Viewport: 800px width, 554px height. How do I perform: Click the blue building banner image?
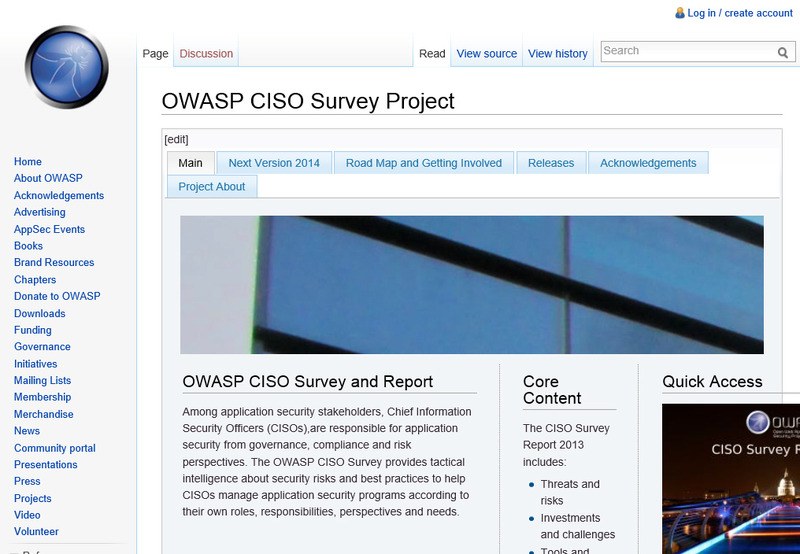point(471,285)
